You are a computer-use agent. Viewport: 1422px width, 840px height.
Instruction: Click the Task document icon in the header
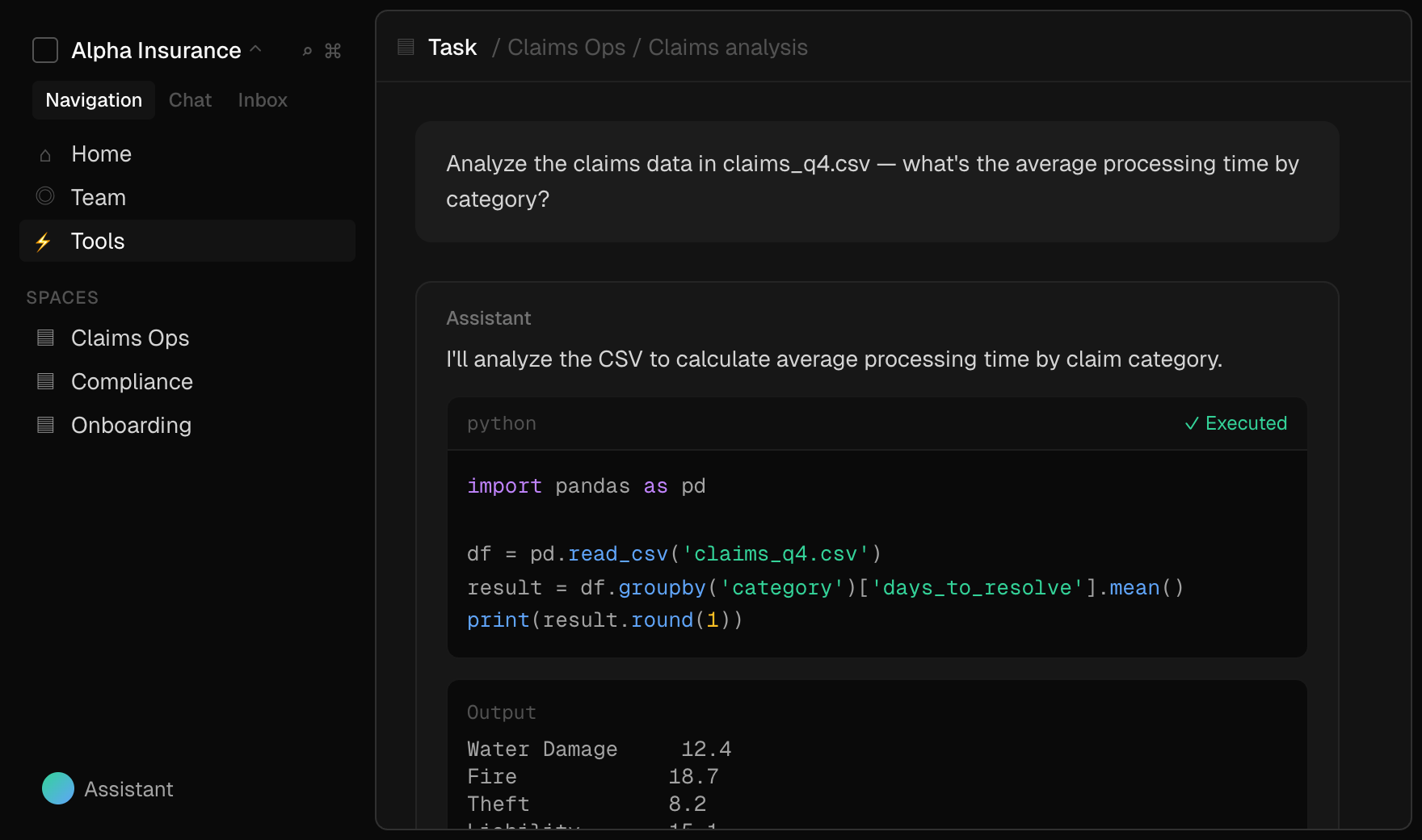pyautogui.click(x=405, y=47)
